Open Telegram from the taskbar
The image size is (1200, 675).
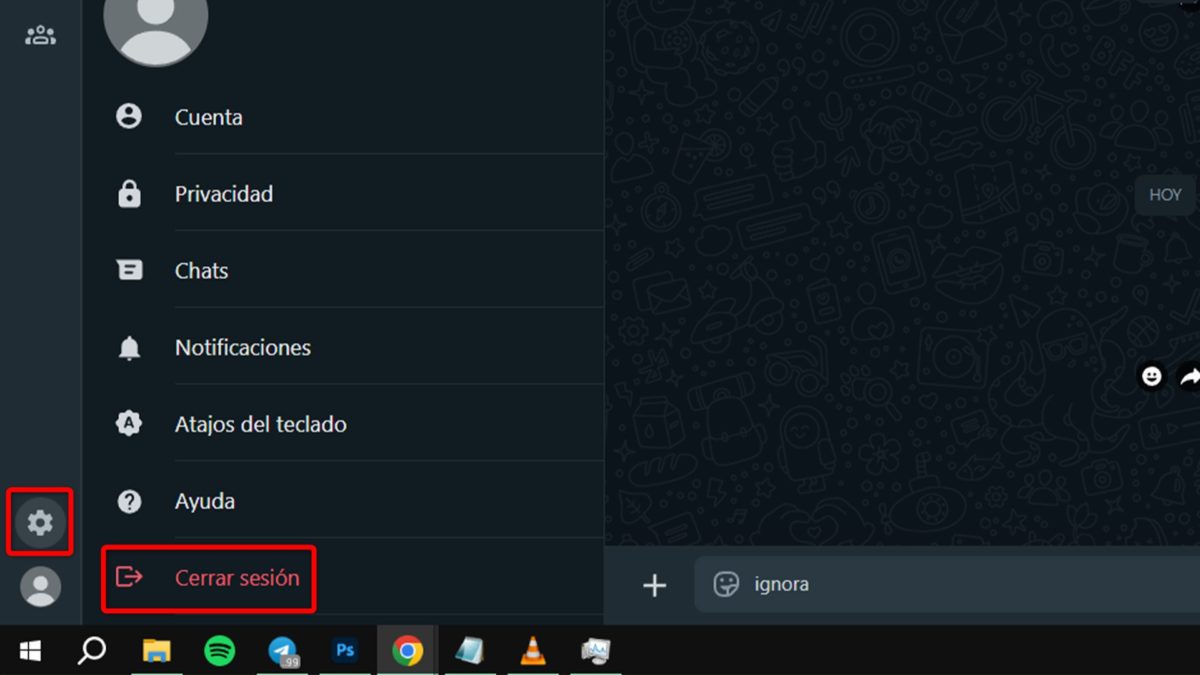click(x=283, y=651)
